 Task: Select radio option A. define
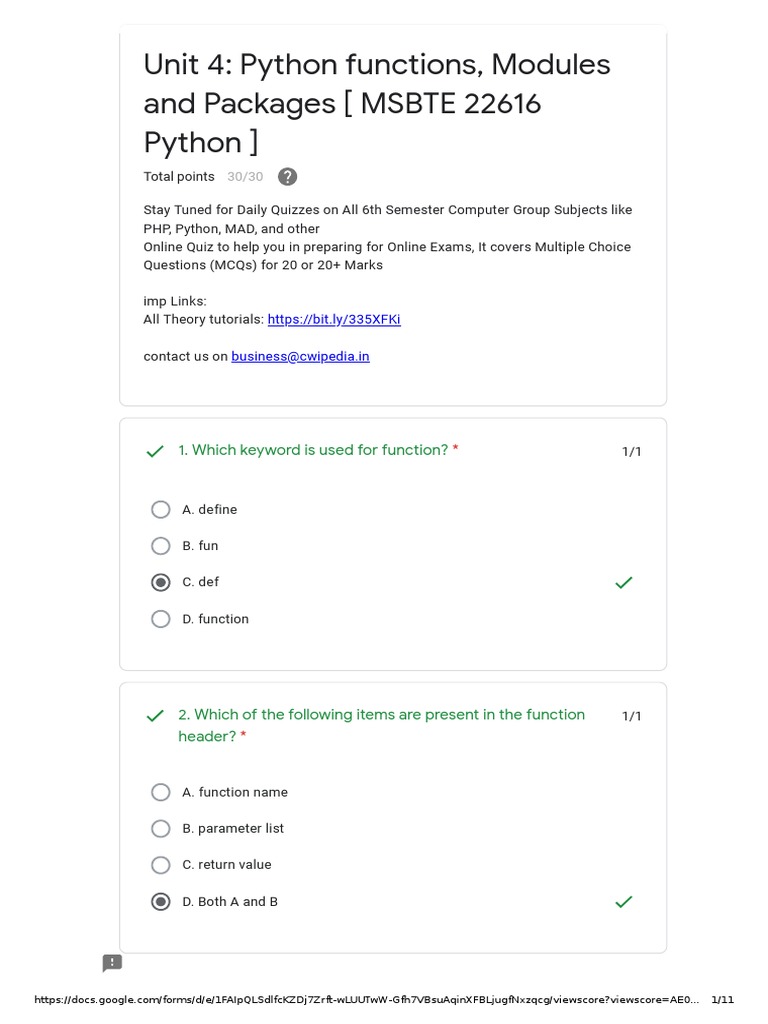coord(161,510)
